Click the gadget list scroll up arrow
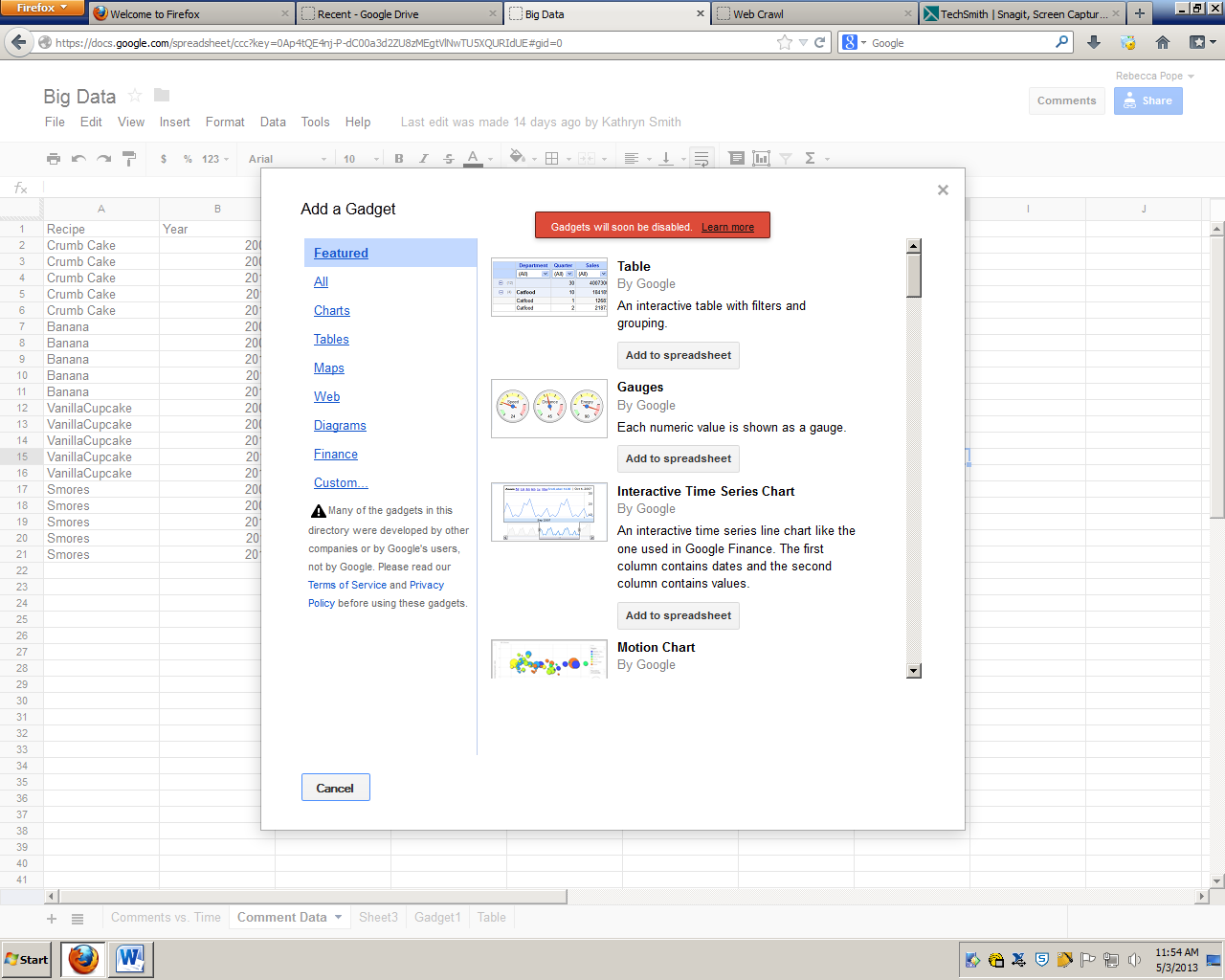 [914, 246]
